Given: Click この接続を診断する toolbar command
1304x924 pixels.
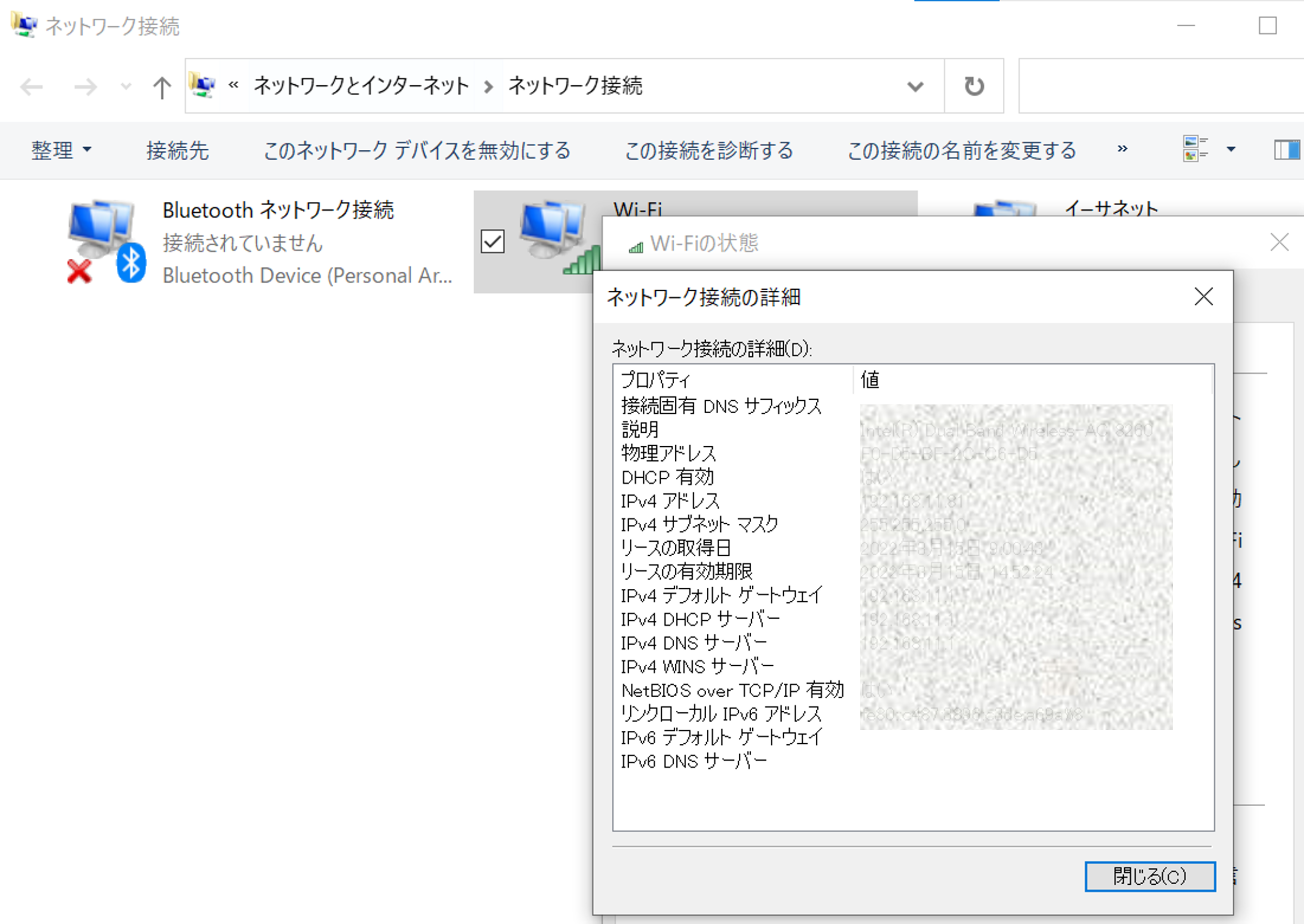Looking at the screenshot, I should point(709,150).
